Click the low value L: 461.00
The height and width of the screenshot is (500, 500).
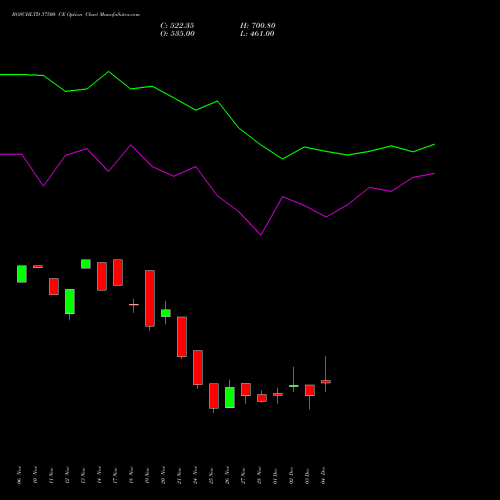point(257,34)
